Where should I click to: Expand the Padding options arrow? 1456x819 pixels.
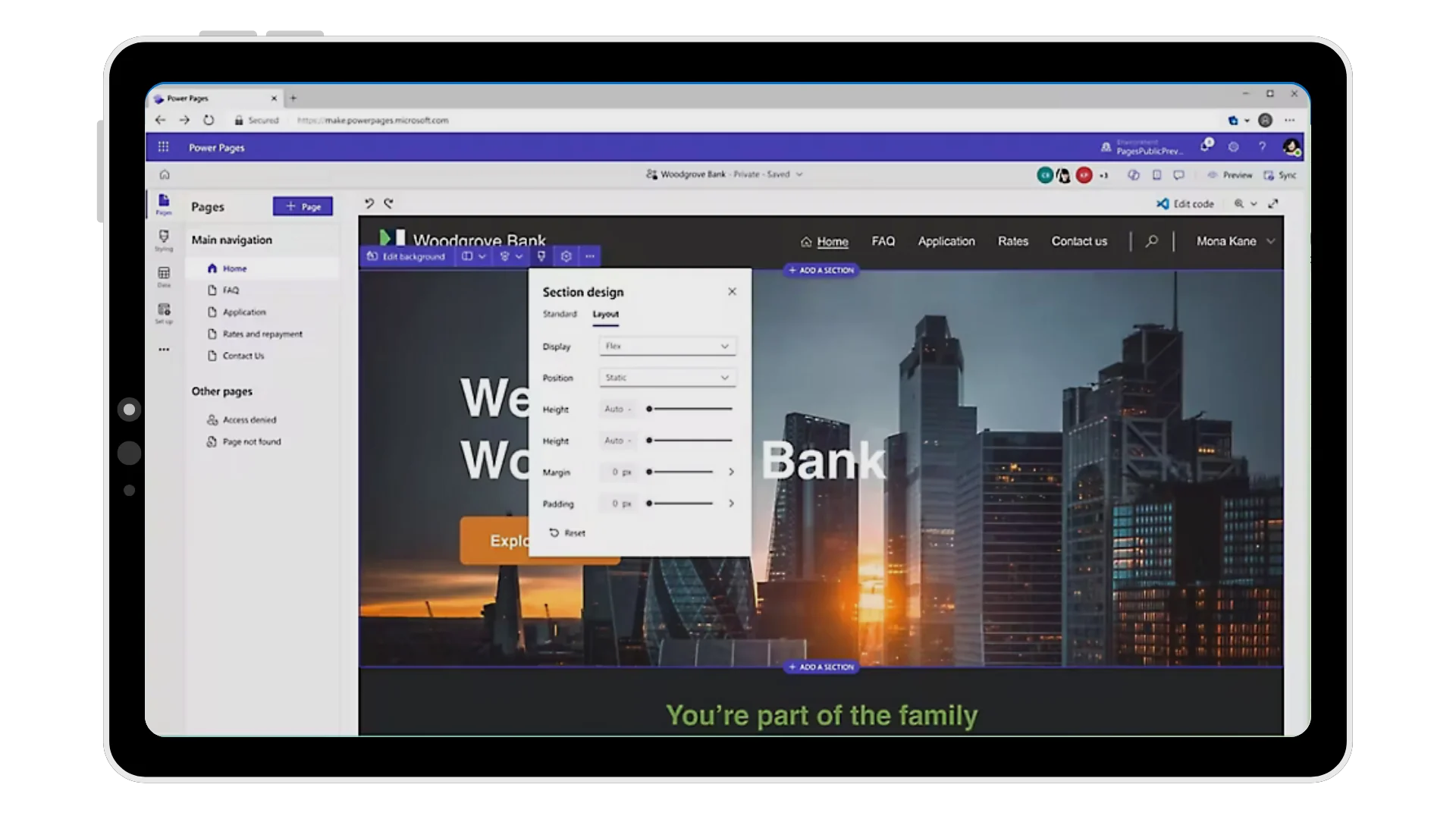(731, 504)
